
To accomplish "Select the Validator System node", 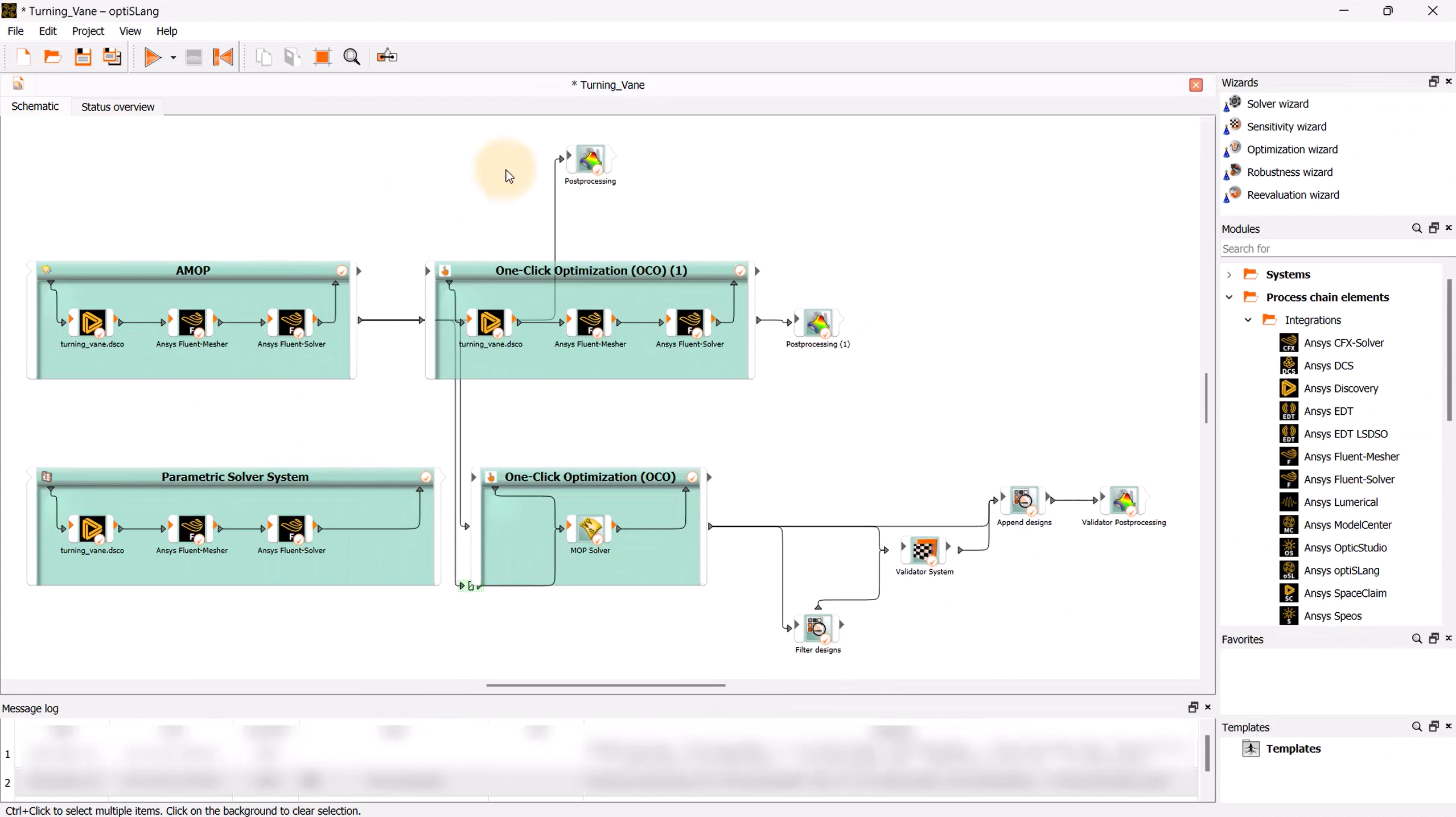I will point(924,550).
